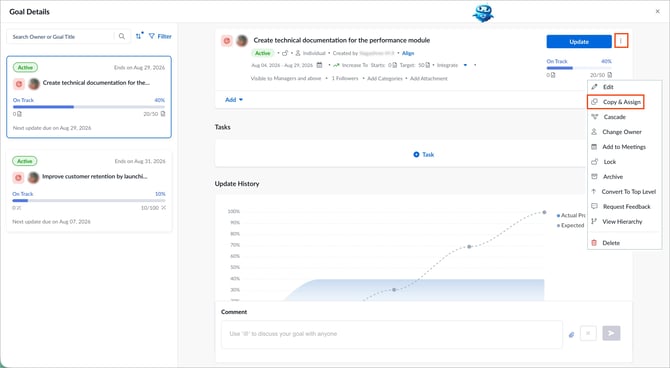Open the Filter option
The width and height of the screenshot is (670, 368).
[160, 36]
